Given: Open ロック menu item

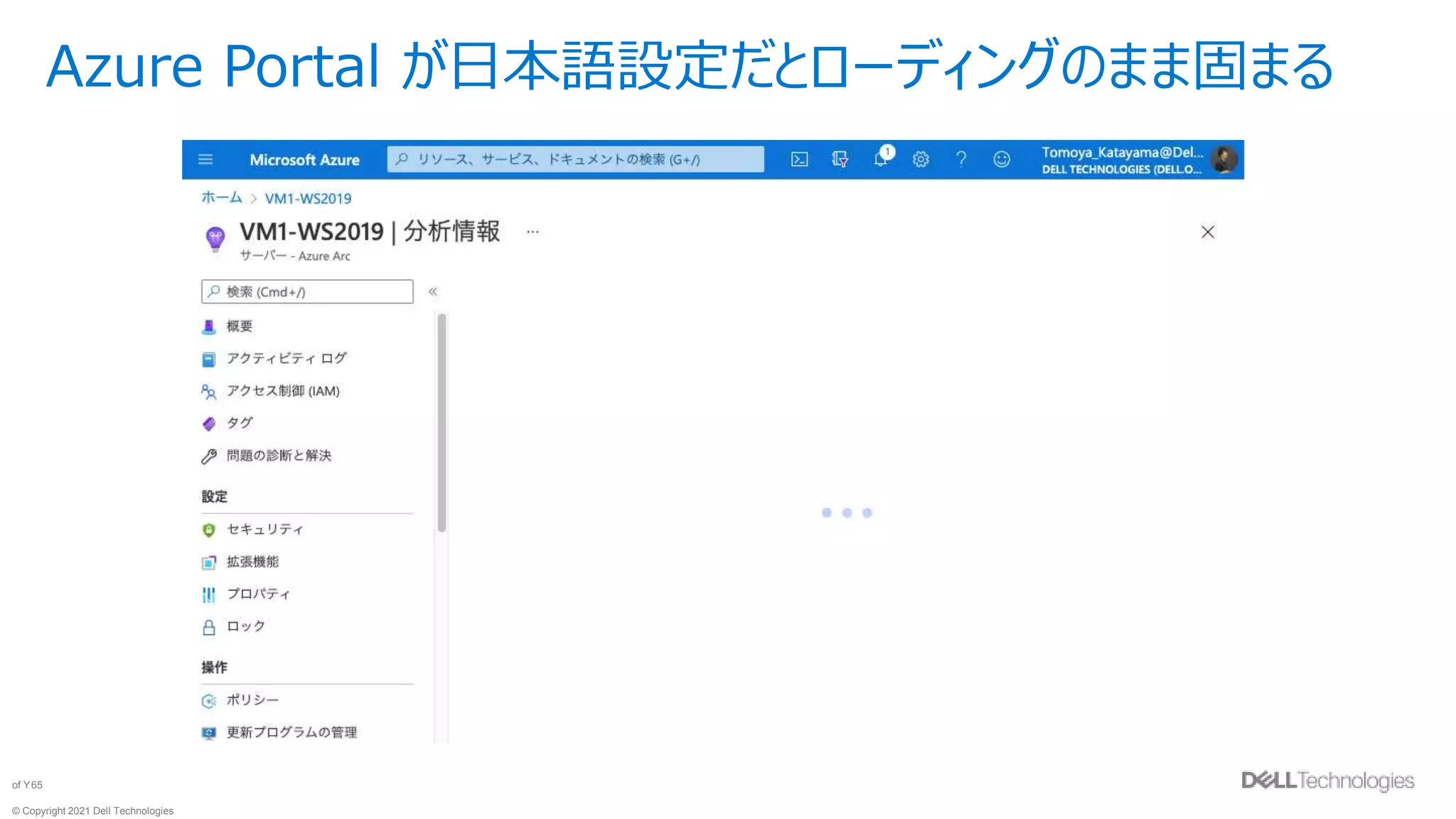Looking at the screenshot, I should (245, 626).
